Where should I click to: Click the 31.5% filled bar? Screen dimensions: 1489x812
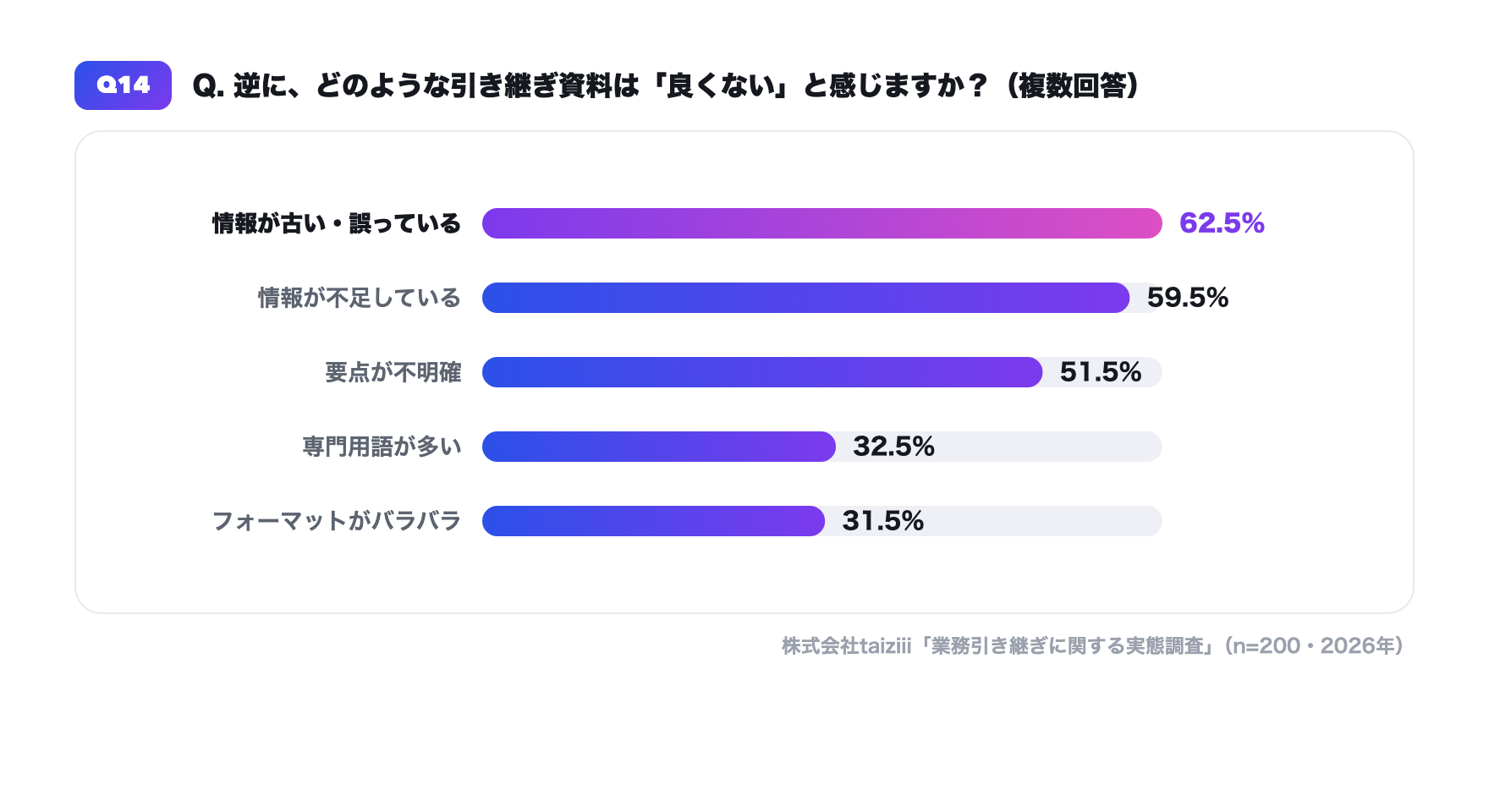[654, 521]
